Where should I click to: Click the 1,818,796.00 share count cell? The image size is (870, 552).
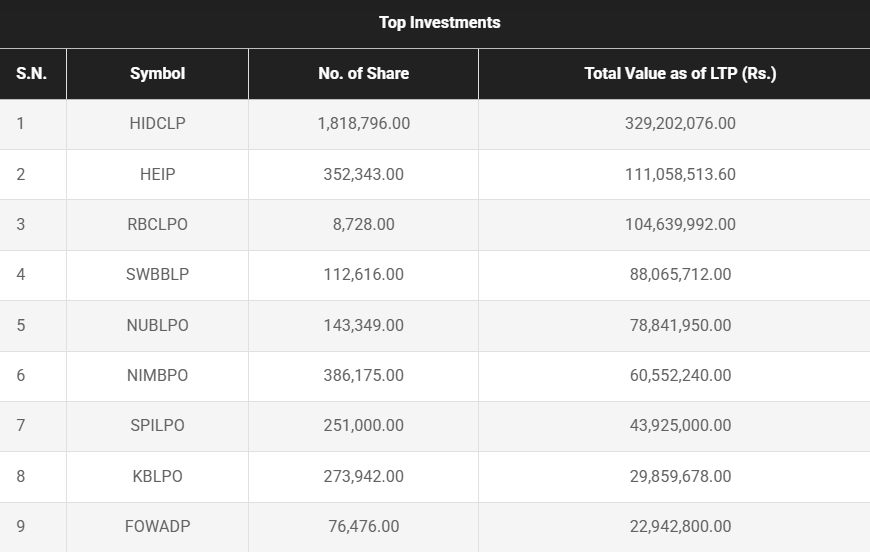point(363,123)
